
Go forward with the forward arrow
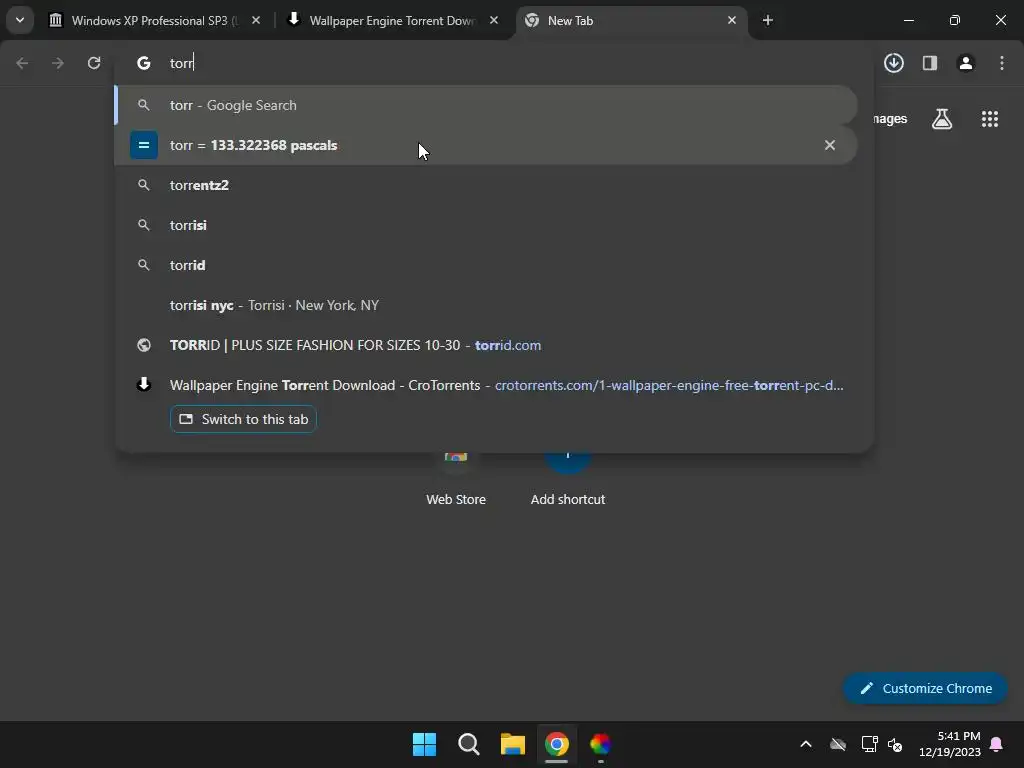pyautogui.click(x=58, y=63)
